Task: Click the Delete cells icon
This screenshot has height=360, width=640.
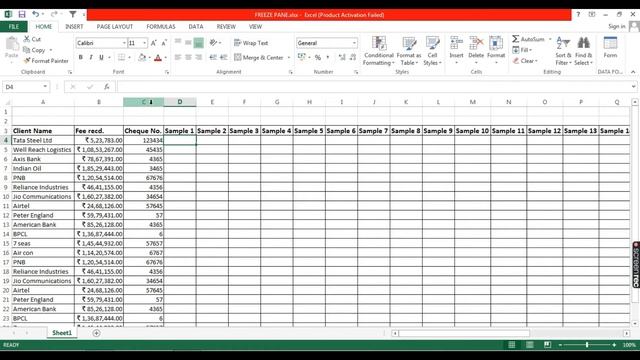Action: [x=476, y=43]
